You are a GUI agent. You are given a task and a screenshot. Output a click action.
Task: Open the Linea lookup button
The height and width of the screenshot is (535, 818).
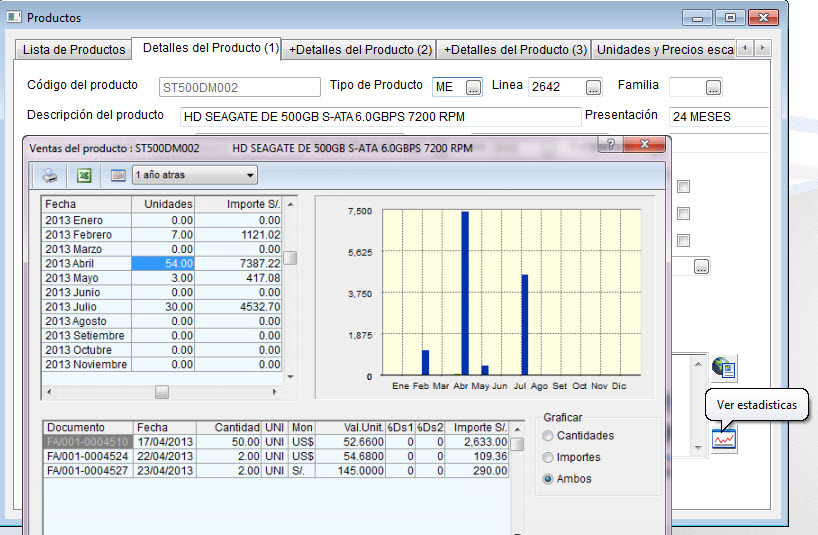(593, 87)
